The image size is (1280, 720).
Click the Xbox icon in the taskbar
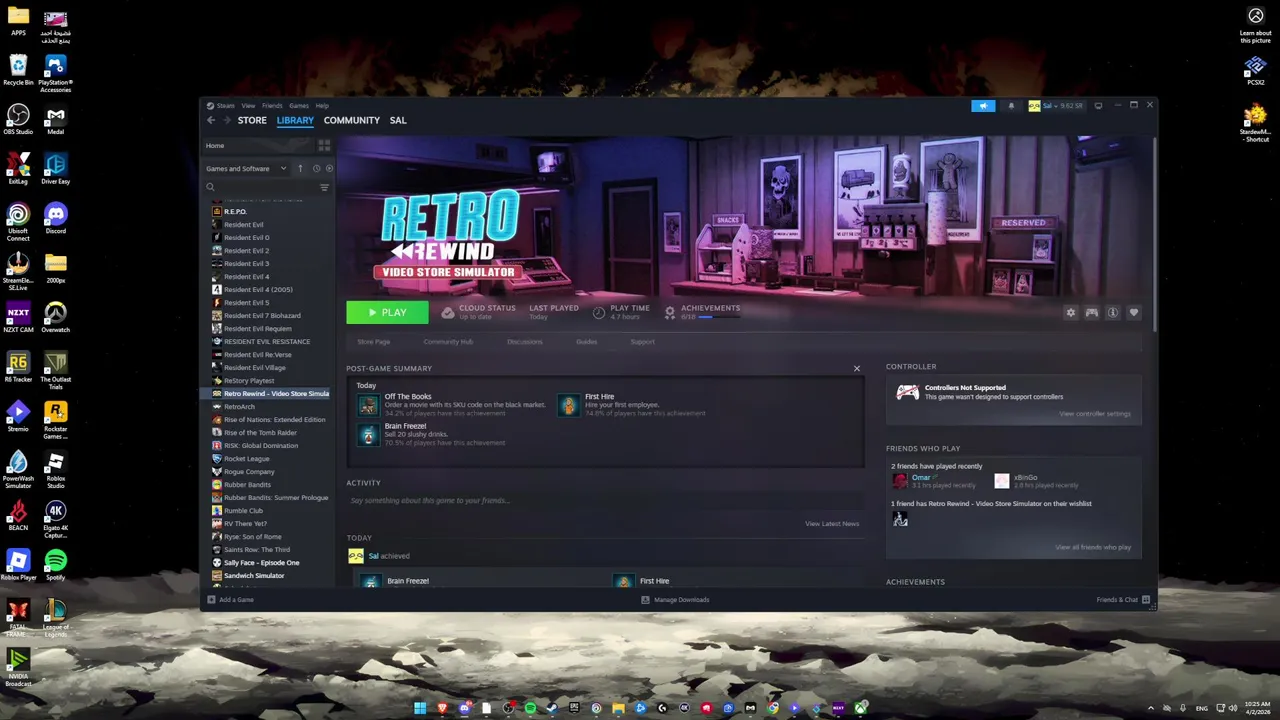(861, 708)
